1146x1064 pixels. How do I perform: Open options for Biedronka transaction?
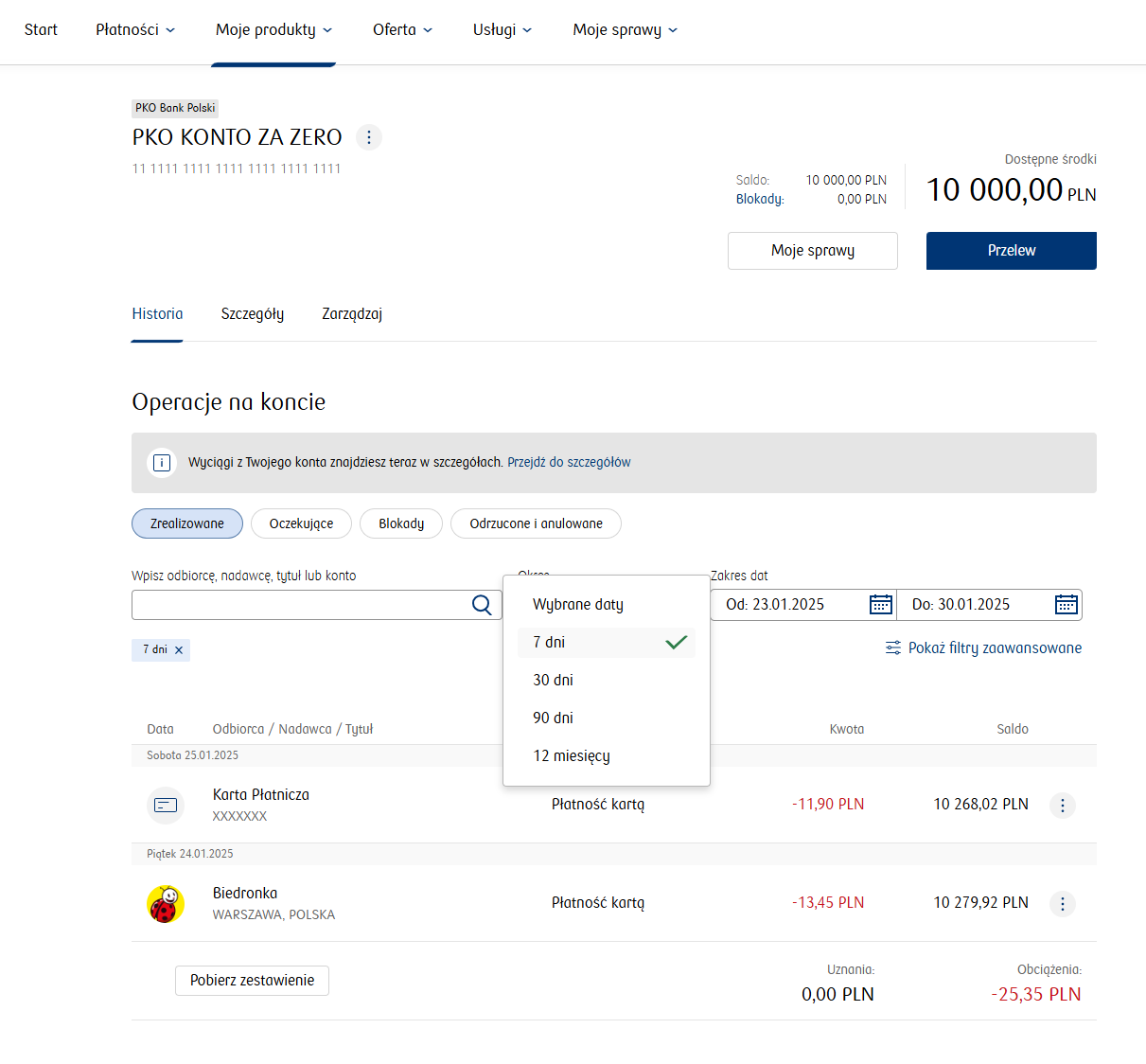1062,904
